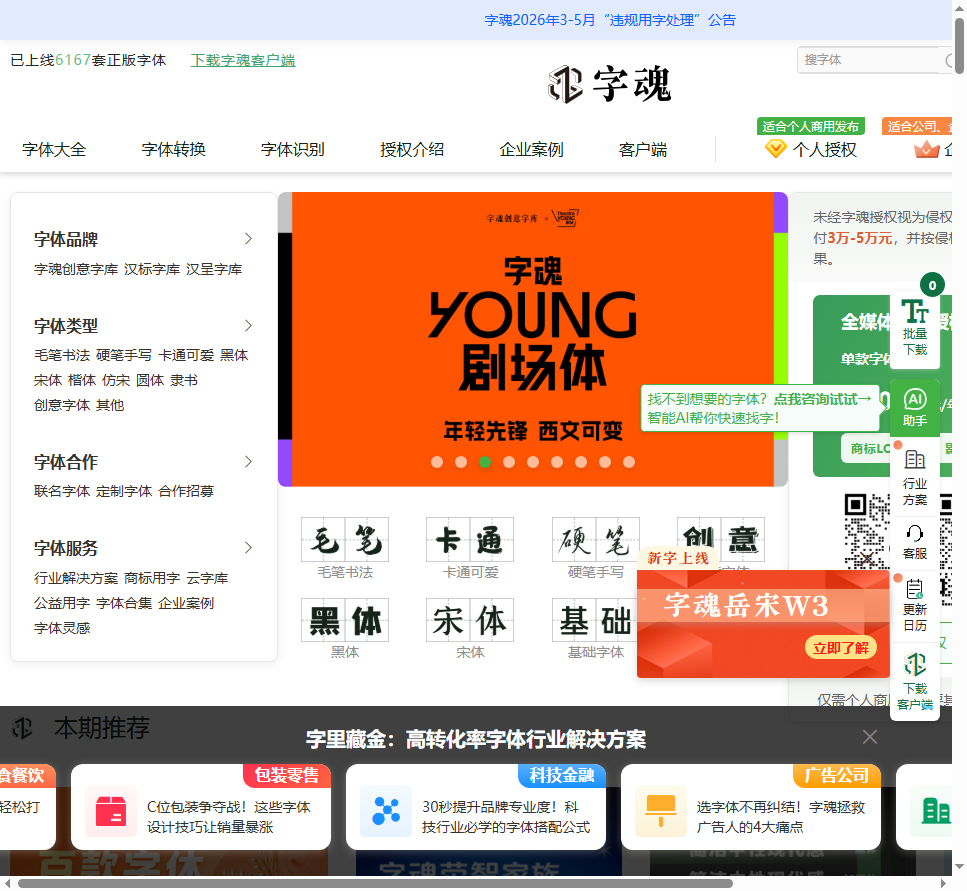Screen dimensions: 967x891
Task: Open 授权介绍 in the navigation
Action: tap(412, 149)
